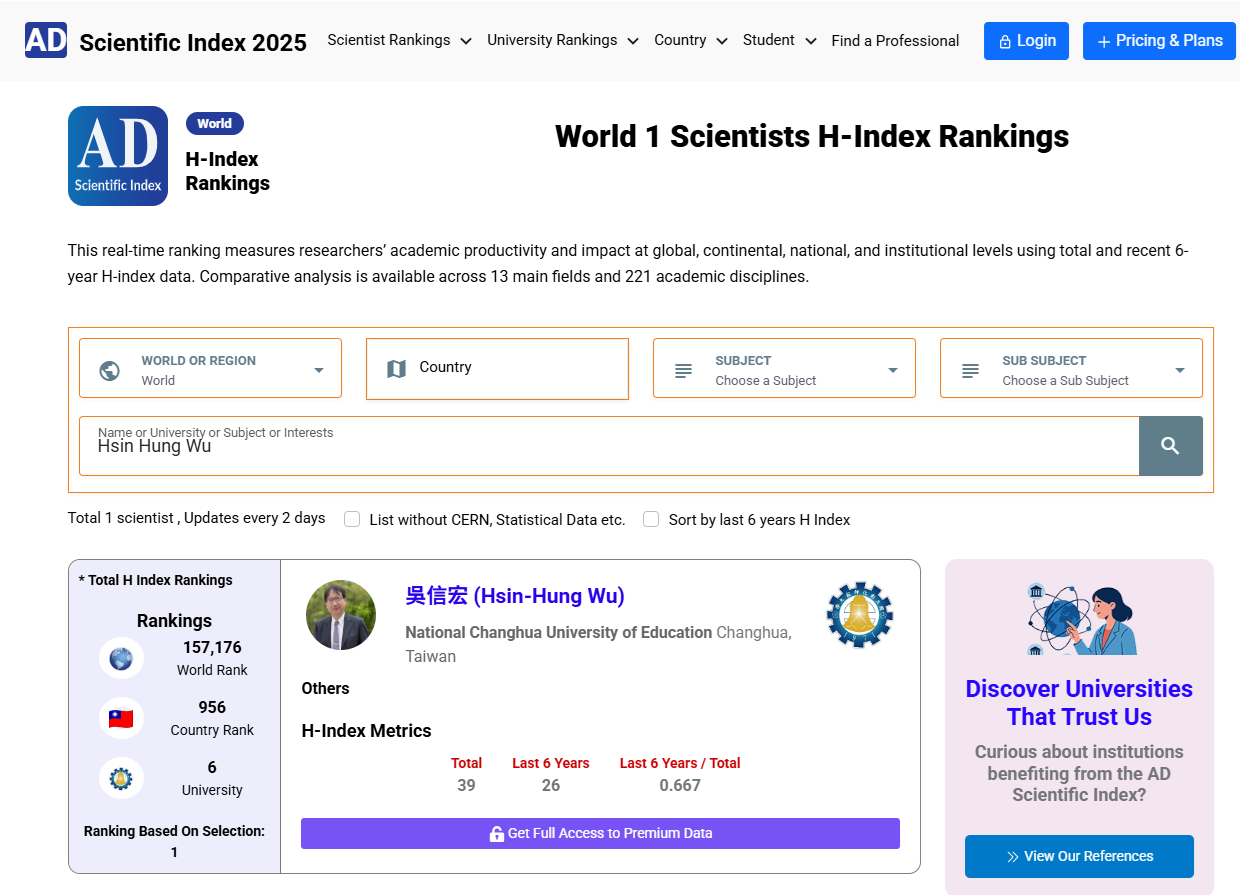Image resolution: width=1240 pixels, height=895 pixels.
Task: Click the 0.667 ratio value
Action: (680, 785)
